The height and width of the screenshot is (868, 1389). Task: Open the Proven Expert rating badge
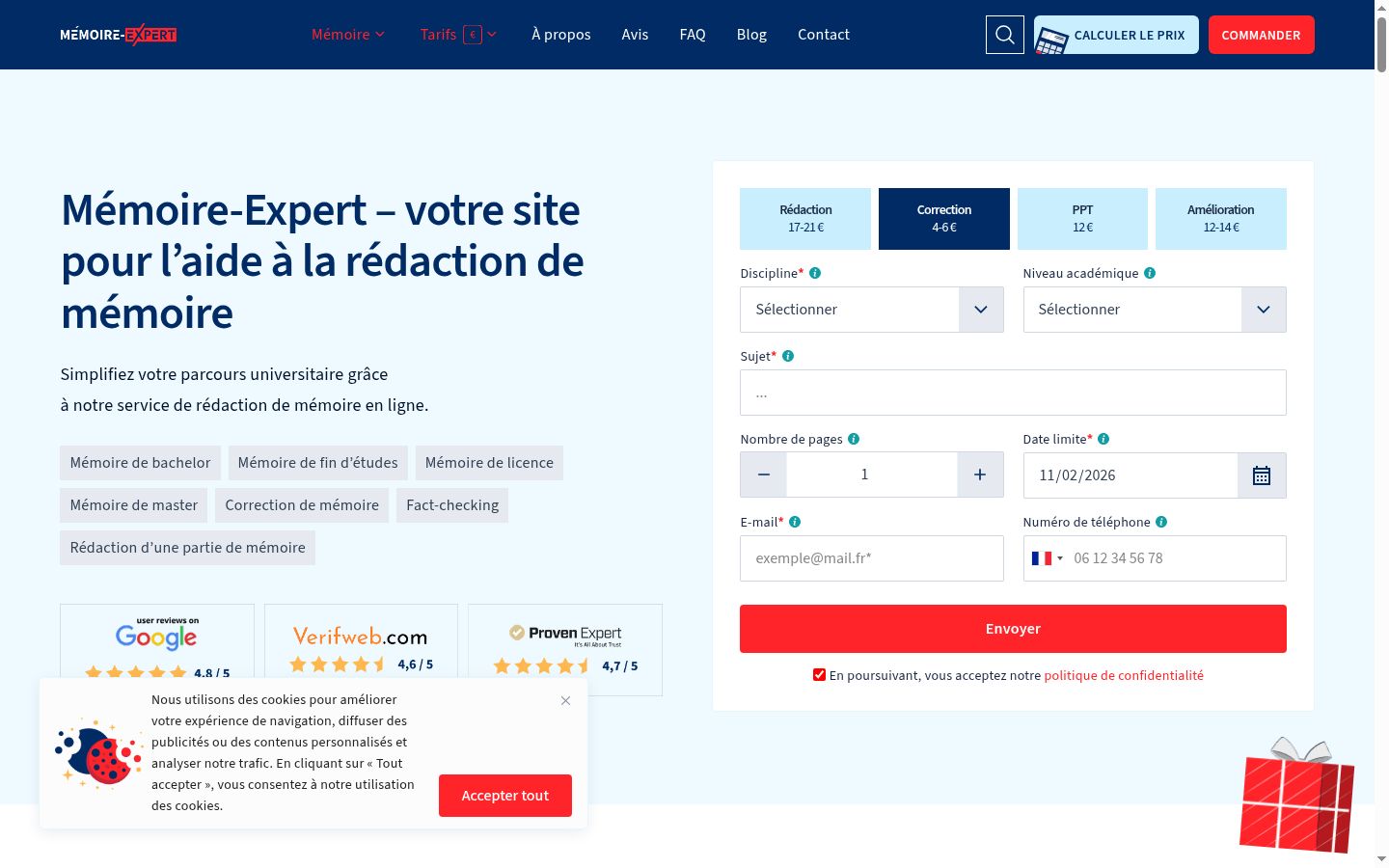pyautogui.click(x=565, y=649)
